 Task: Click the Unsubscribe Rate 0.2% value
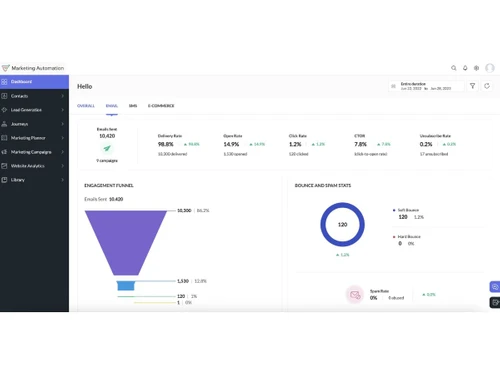pyautogui.click(x=426, y=144)
